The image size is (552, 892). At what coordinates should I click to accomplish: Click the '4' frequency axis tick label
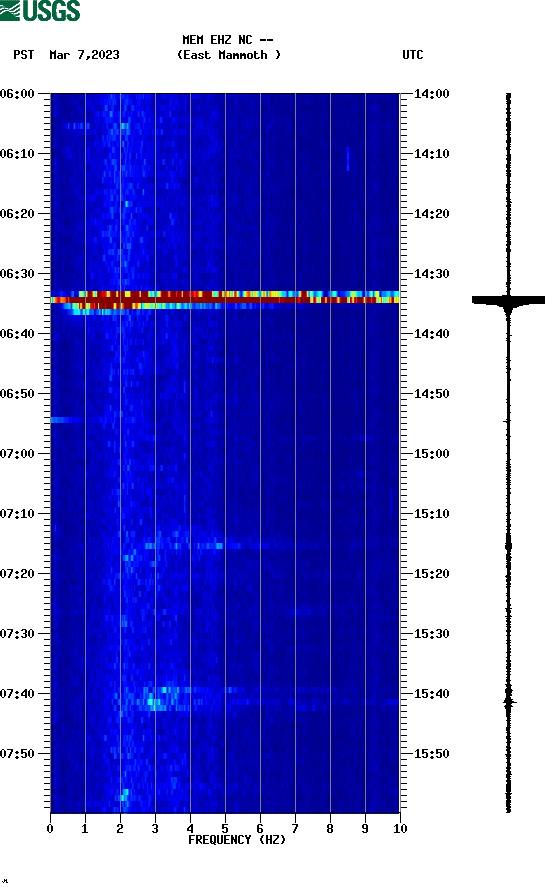[x=190, y=829]
